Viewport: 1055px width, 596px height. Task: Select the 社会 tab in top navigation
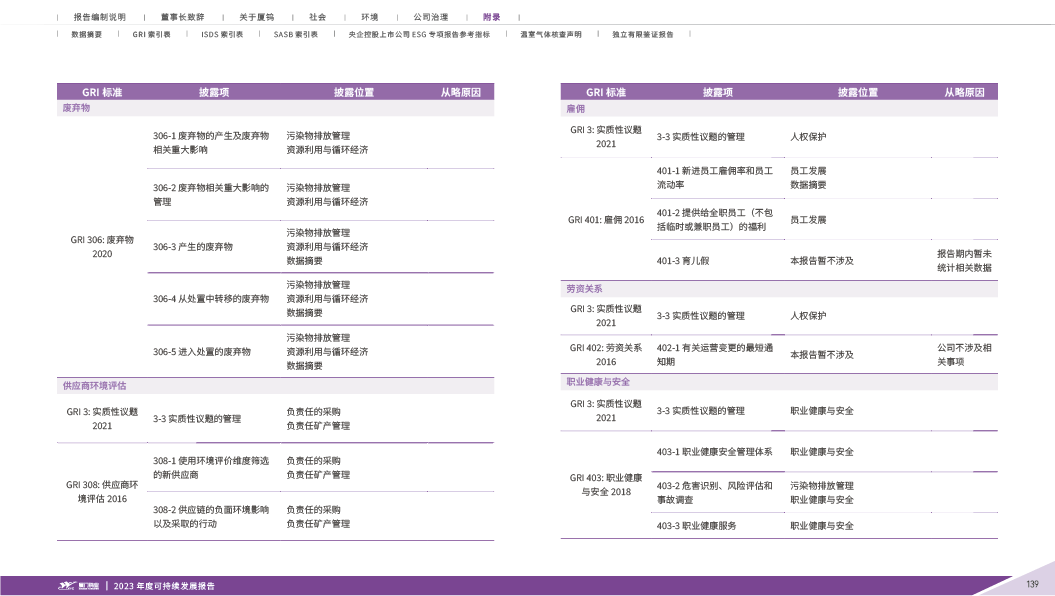click(x=317, y=17)
